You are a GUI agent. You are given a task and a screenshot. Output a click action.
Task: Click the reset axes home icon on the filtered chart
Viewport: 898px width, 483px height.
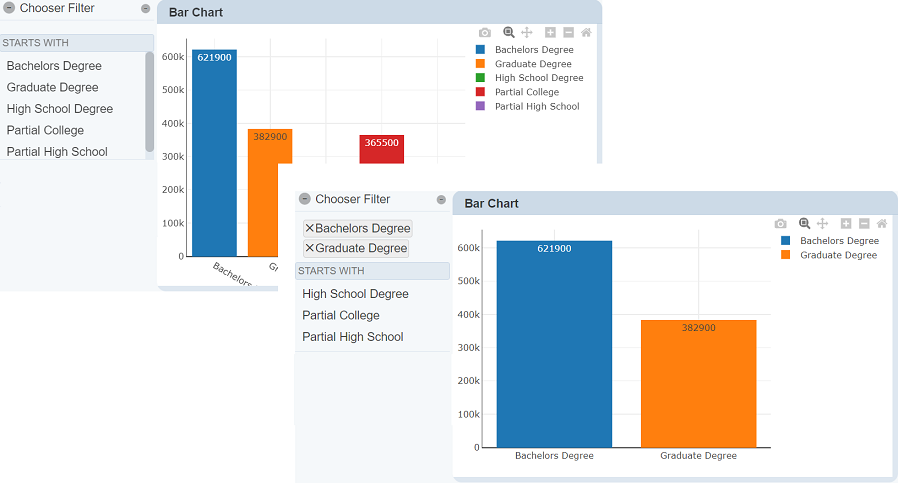[881, 224]
